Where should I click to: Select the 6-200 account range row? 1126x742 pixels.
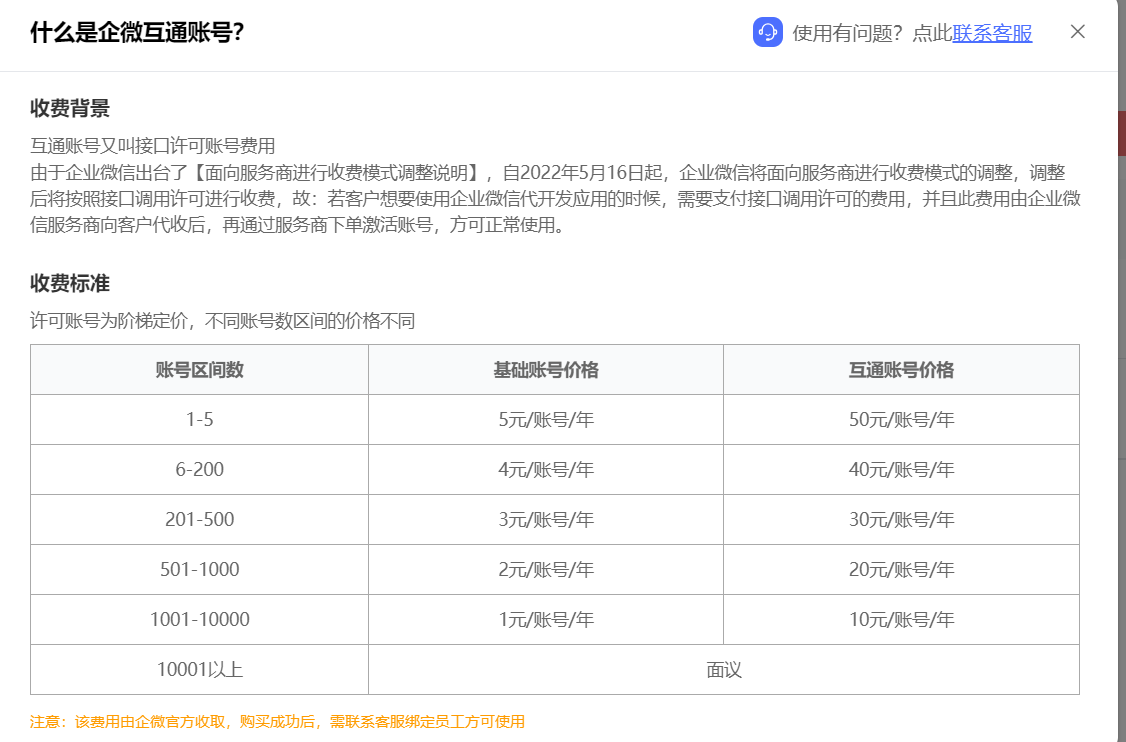(x=199, y=470)
